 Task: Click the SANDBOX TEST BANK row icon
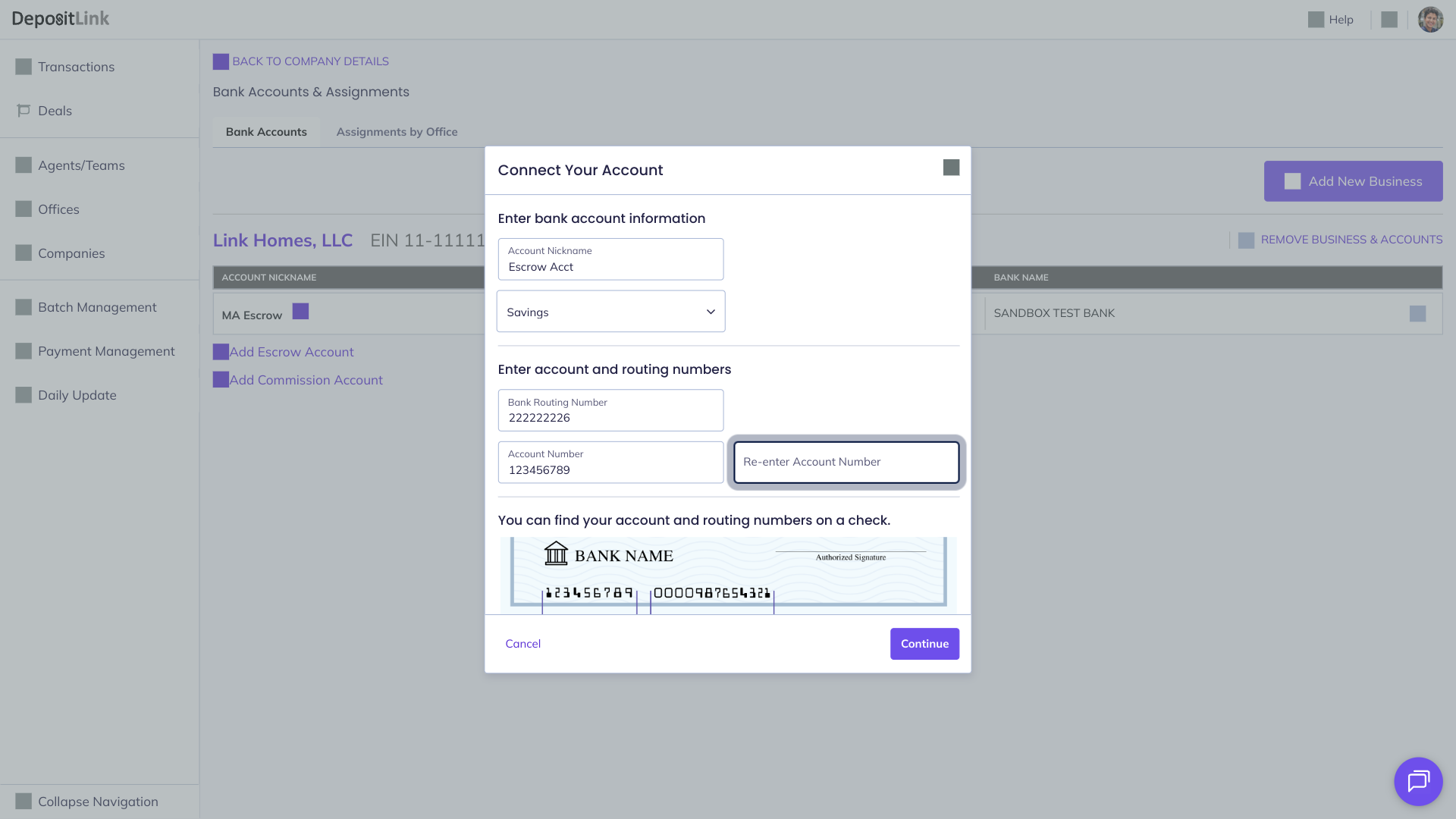coord(1417,314)
